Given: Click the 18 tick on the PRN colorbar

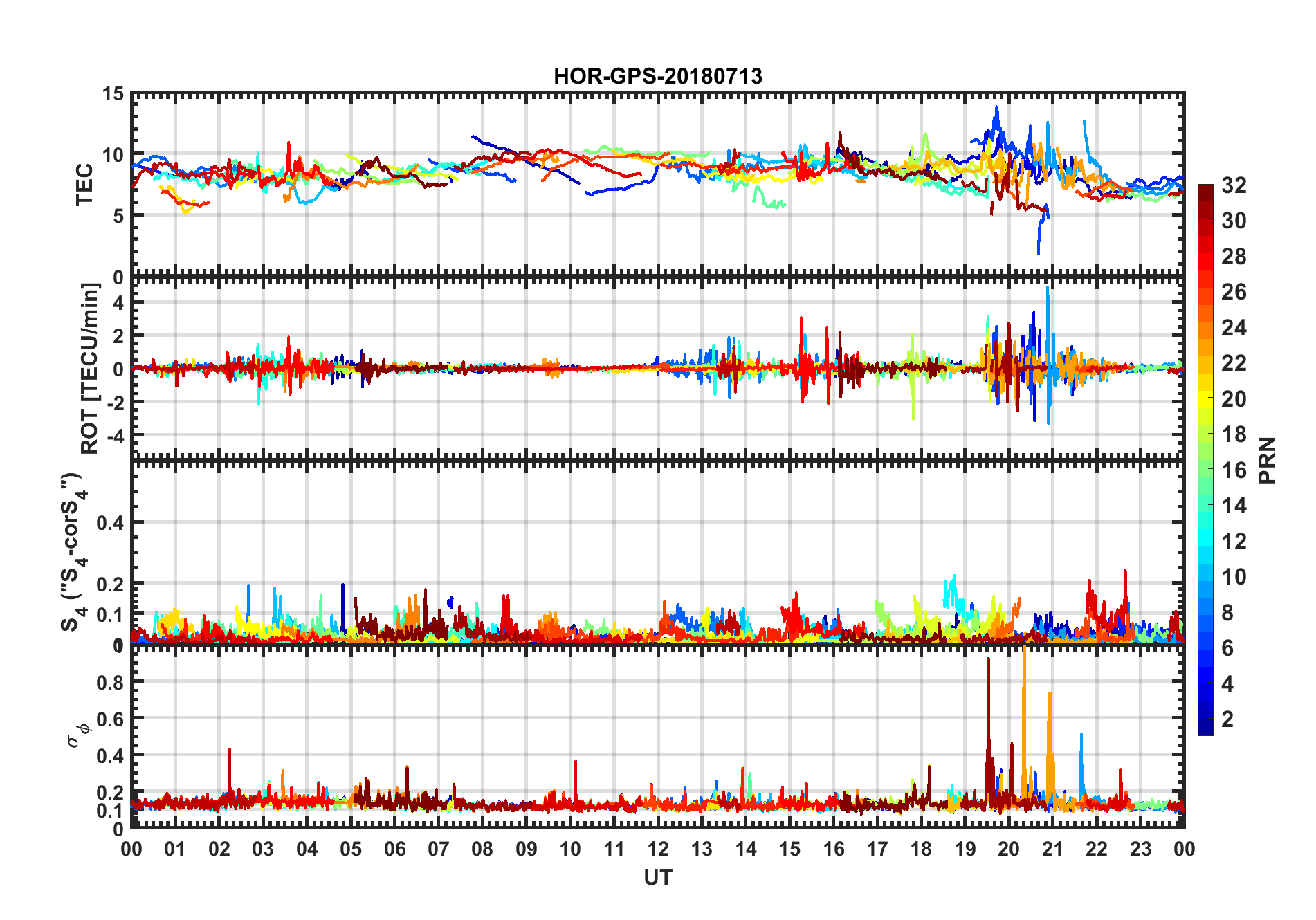Looking at the screenshot, I should coord(1234,434).
